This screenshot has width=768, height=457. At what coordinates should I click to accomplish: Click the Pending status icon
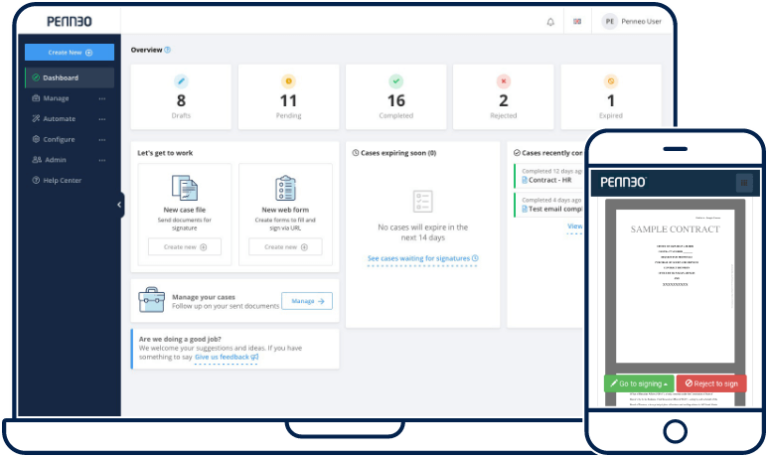[x=289, y=80]
